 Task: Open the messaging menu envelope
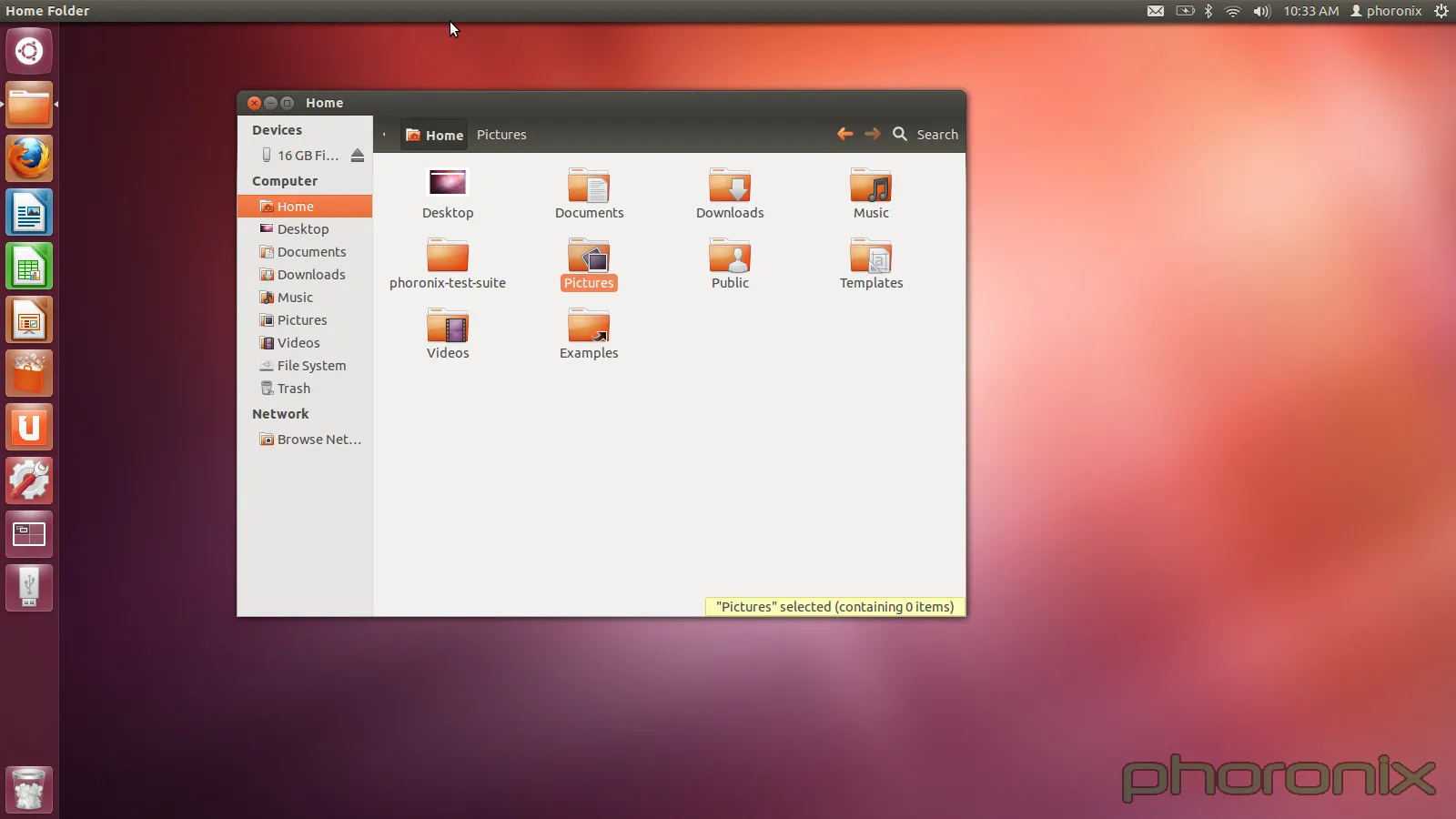(x=1156, y=11)
